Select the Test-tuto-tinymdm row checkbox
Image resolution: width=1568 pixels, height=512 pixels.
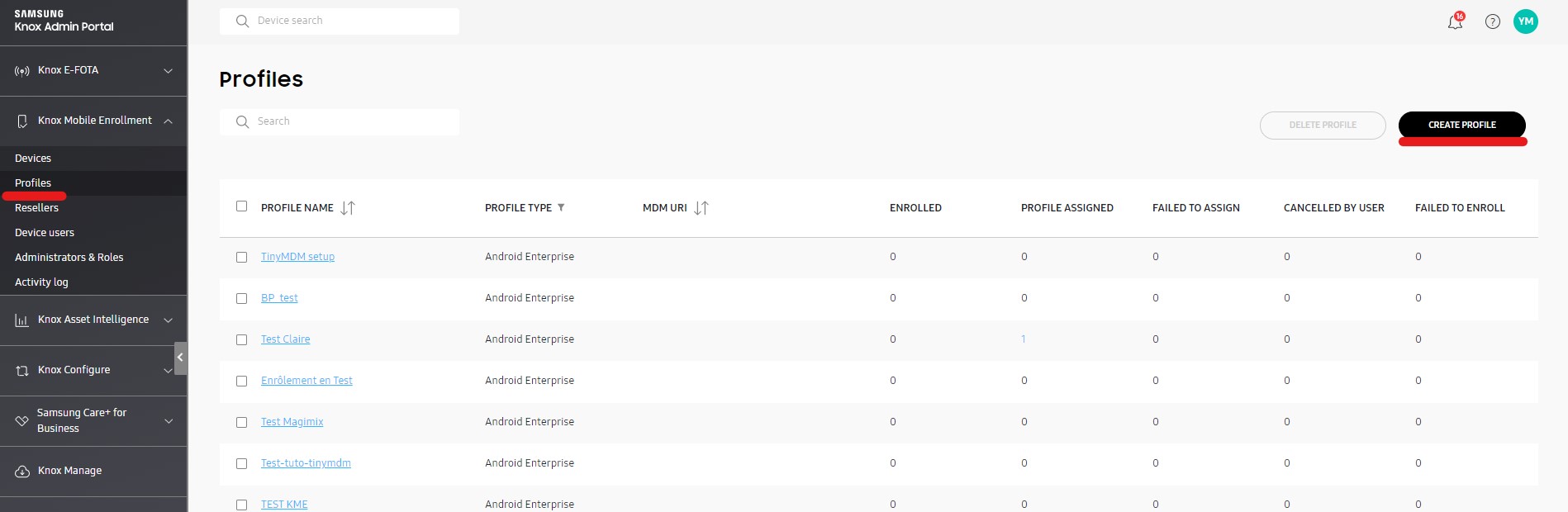241,463
